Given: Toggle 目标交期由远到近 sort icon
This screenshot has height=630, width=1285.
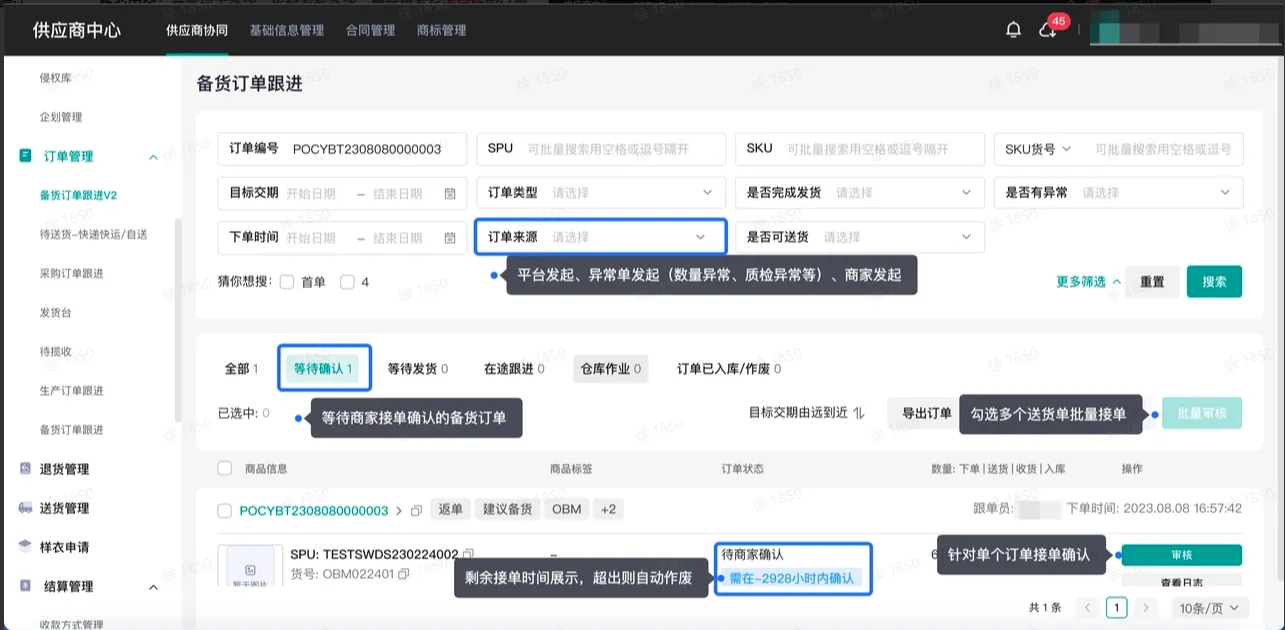Looking at the screenshot, I should (x=858, y=413).
